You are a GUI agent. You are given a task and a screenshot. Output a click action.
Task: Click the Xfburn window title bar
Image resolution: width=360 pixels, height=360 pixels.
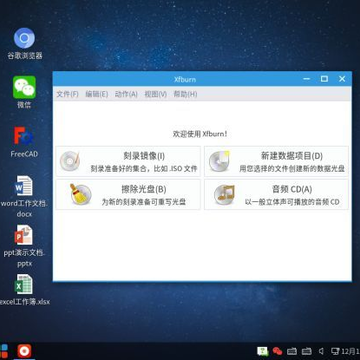[185, 79]
